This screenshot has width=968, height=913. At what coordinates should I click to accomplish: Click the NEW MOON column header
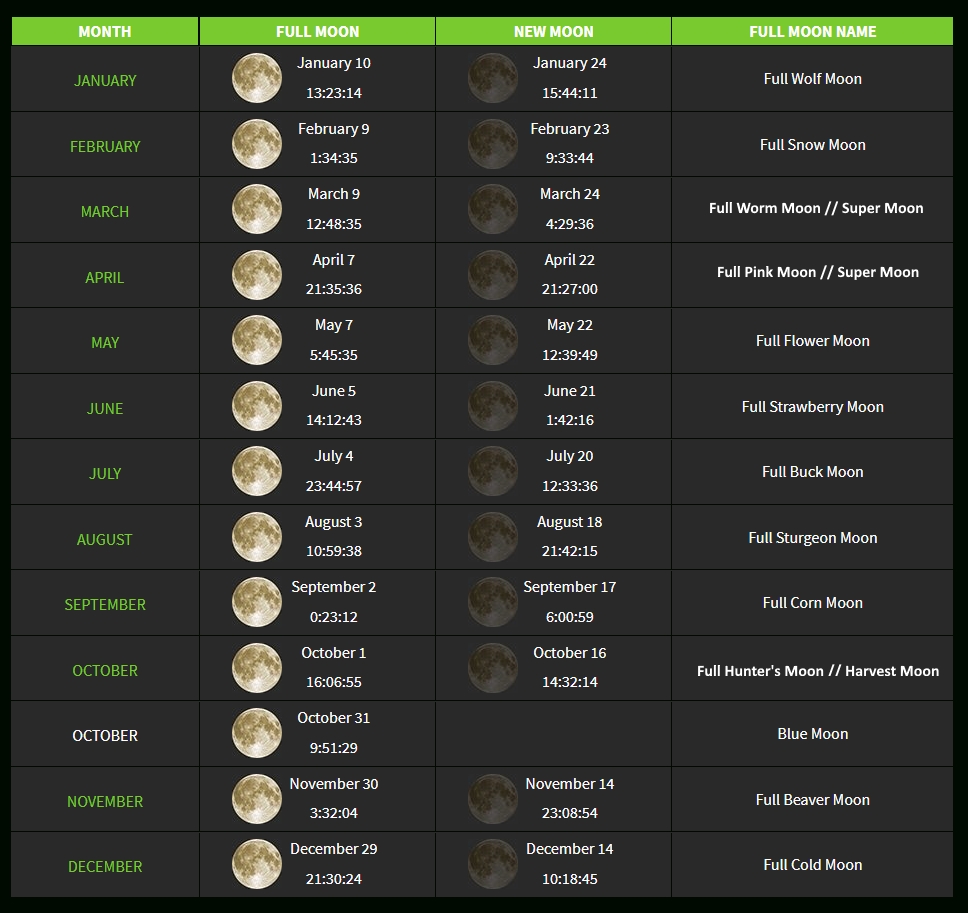click(x=554, y=31)
